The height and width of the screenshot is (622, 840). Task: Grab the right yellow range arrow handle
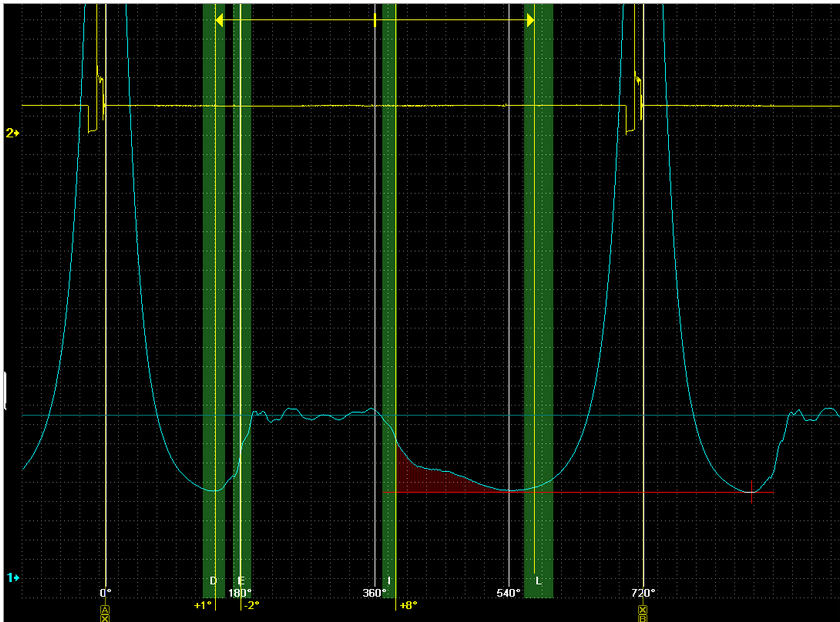click(530, 20)
